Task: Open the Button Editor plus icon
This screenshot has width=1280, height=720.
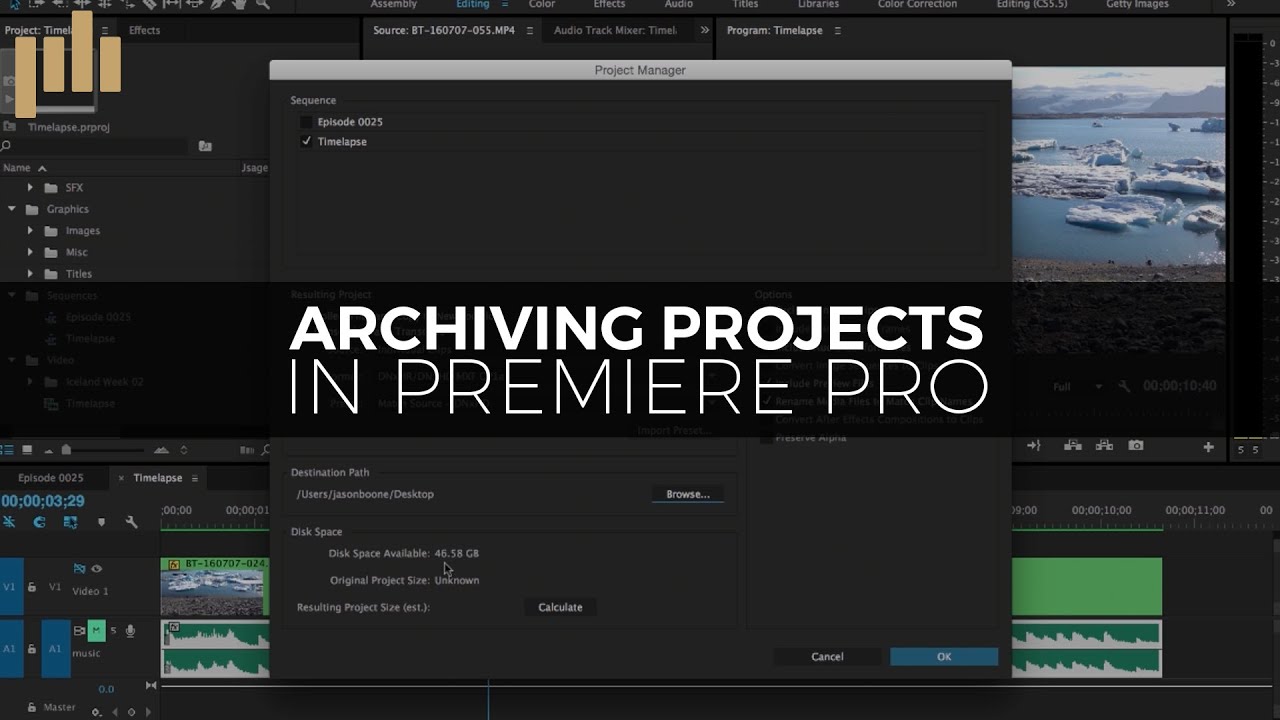Action: pyautogui.click(x=1209, y=447)
